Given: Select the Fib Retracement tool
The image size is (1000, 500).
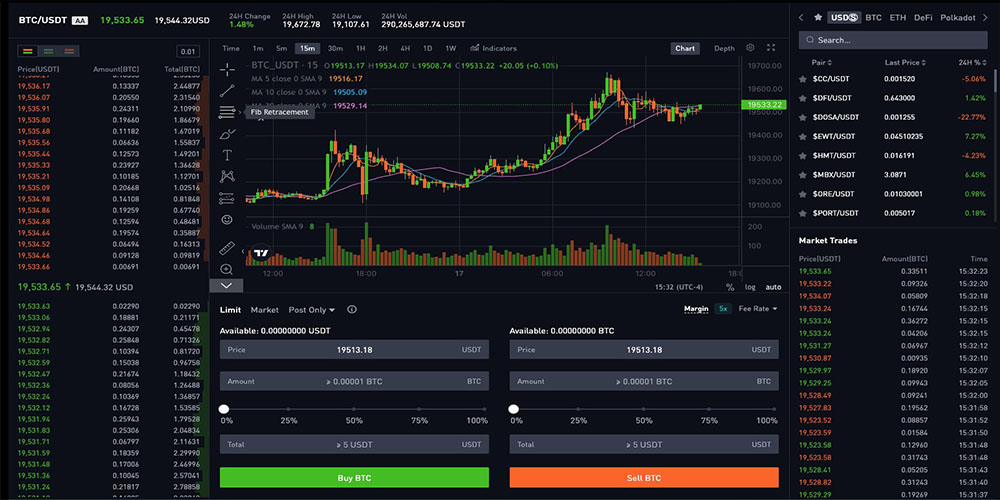Looking at the screenshot, I should coord(227,112).
